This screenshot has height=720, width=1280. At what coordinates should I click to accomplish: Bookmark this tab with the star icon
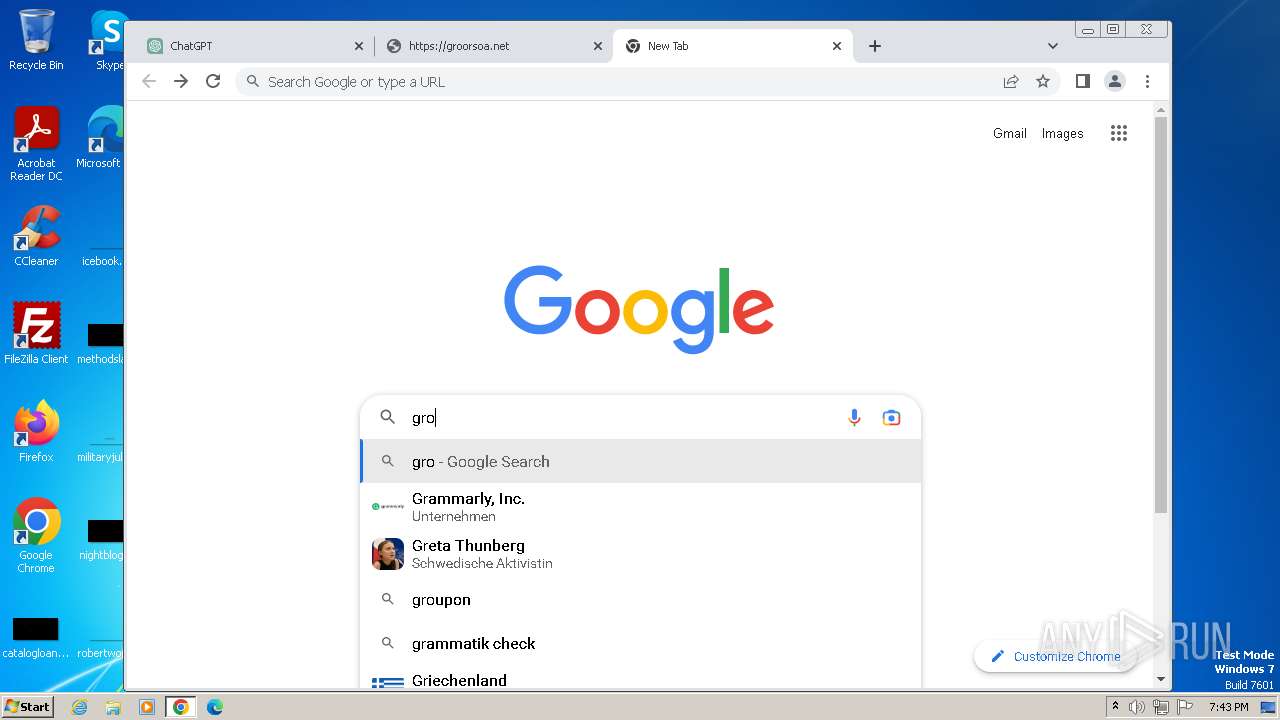[x=1043, y=81]
